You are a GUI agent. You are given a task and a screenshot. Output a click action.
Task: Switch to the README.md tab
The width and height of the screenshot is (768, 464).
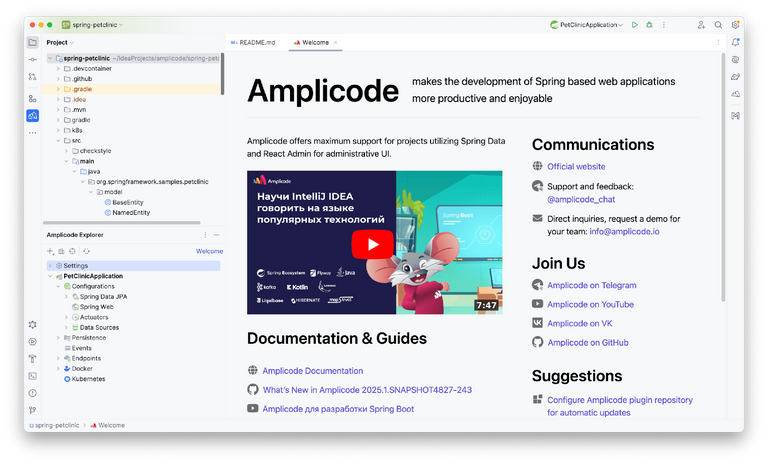click(254, 43)
